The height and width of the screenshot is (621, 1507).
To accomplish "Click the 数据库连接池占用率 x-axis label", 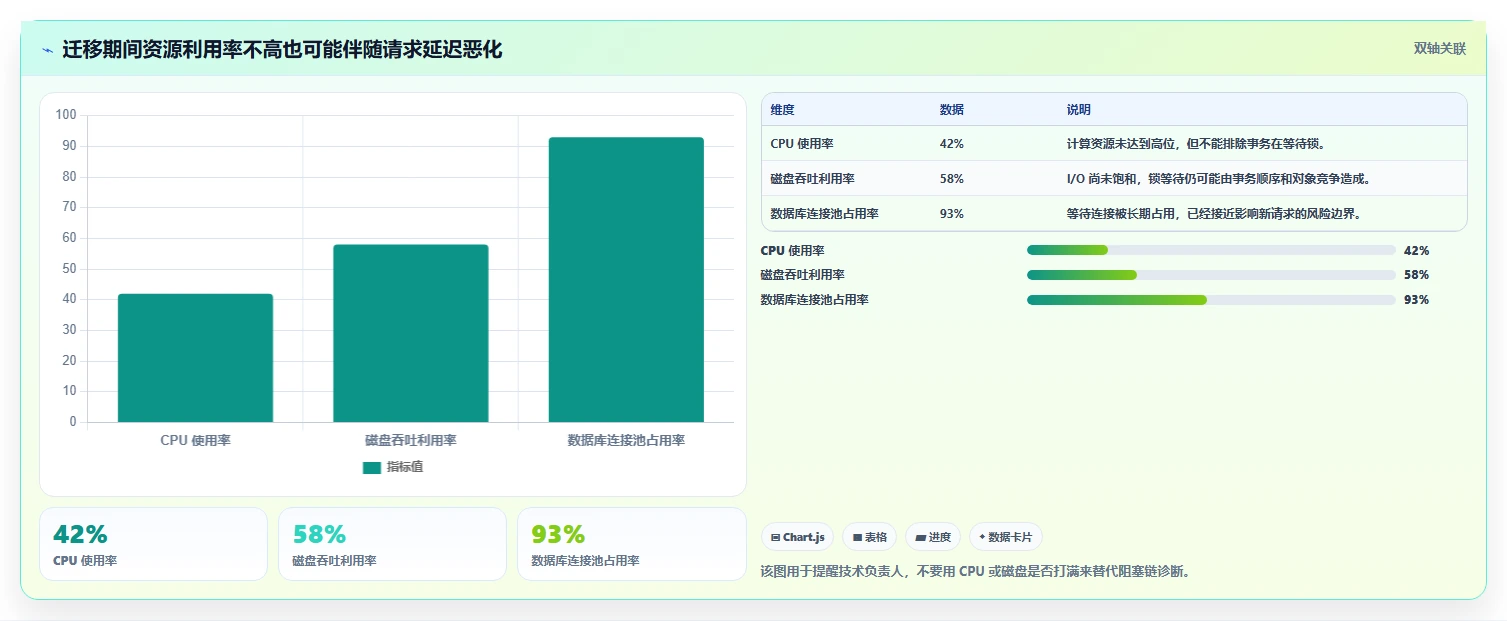I will pyautogui.click(x=626, y=440).
